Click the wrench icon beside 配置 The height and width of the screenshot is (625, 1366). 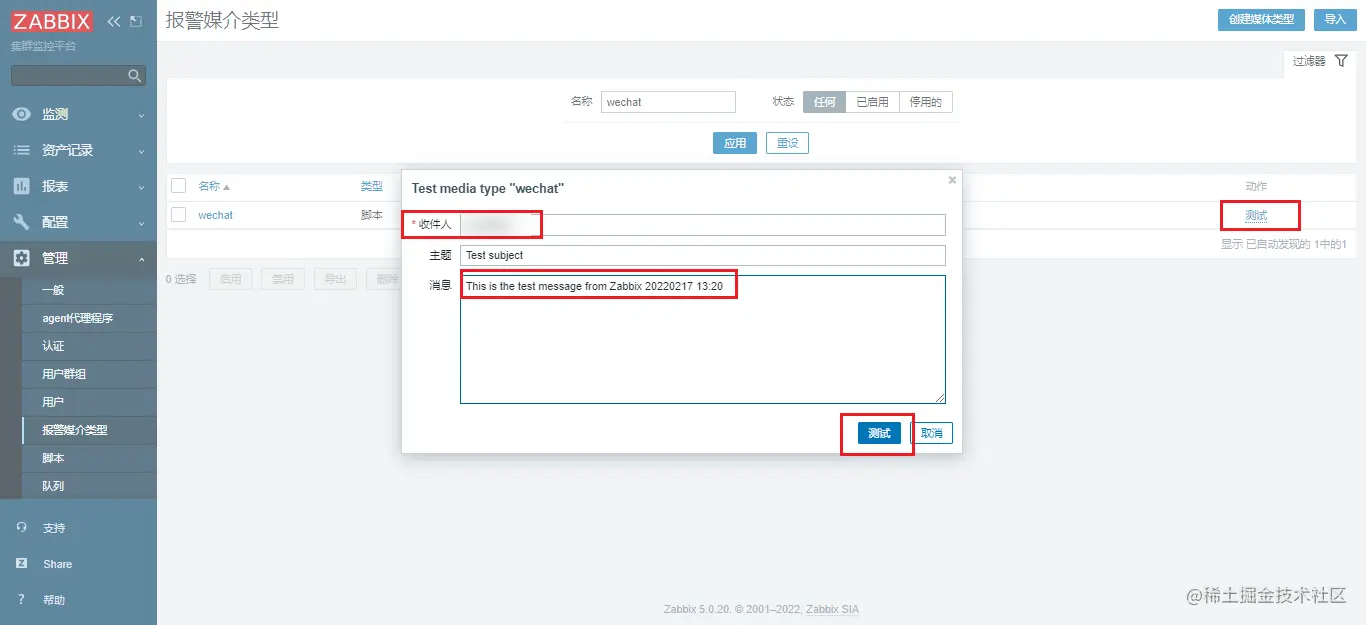click(x=21, y=222)
